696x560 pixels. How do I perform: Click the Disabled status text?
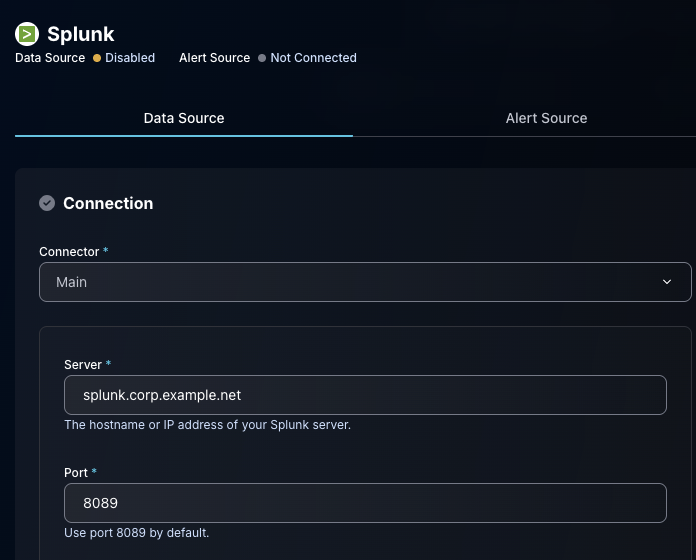[x=130, y=58]
